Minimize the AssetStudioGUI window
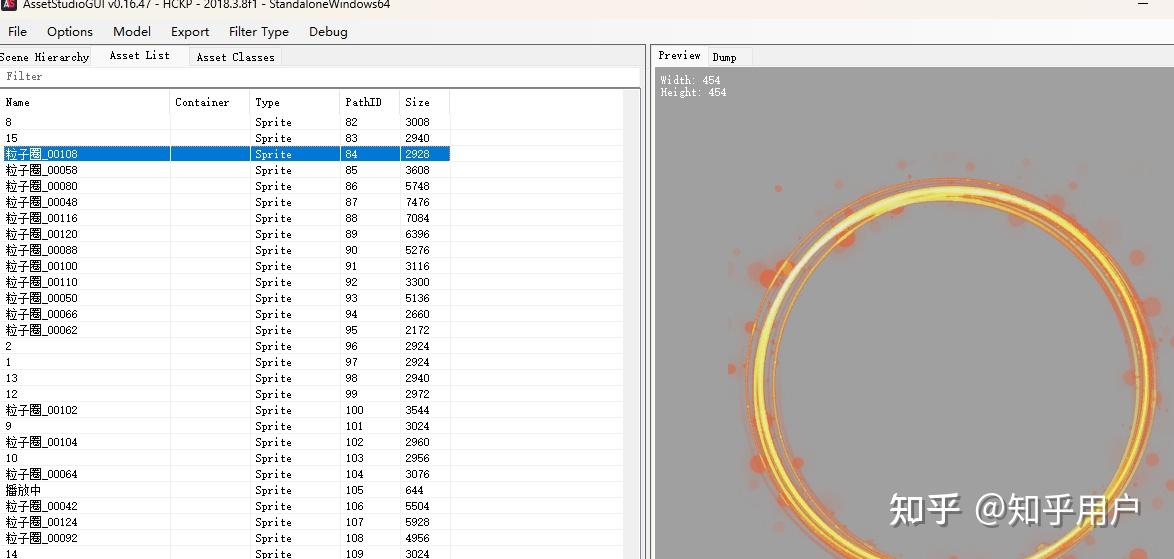The height and width of the screenshot is (559, 1174). click(1143, 4)
